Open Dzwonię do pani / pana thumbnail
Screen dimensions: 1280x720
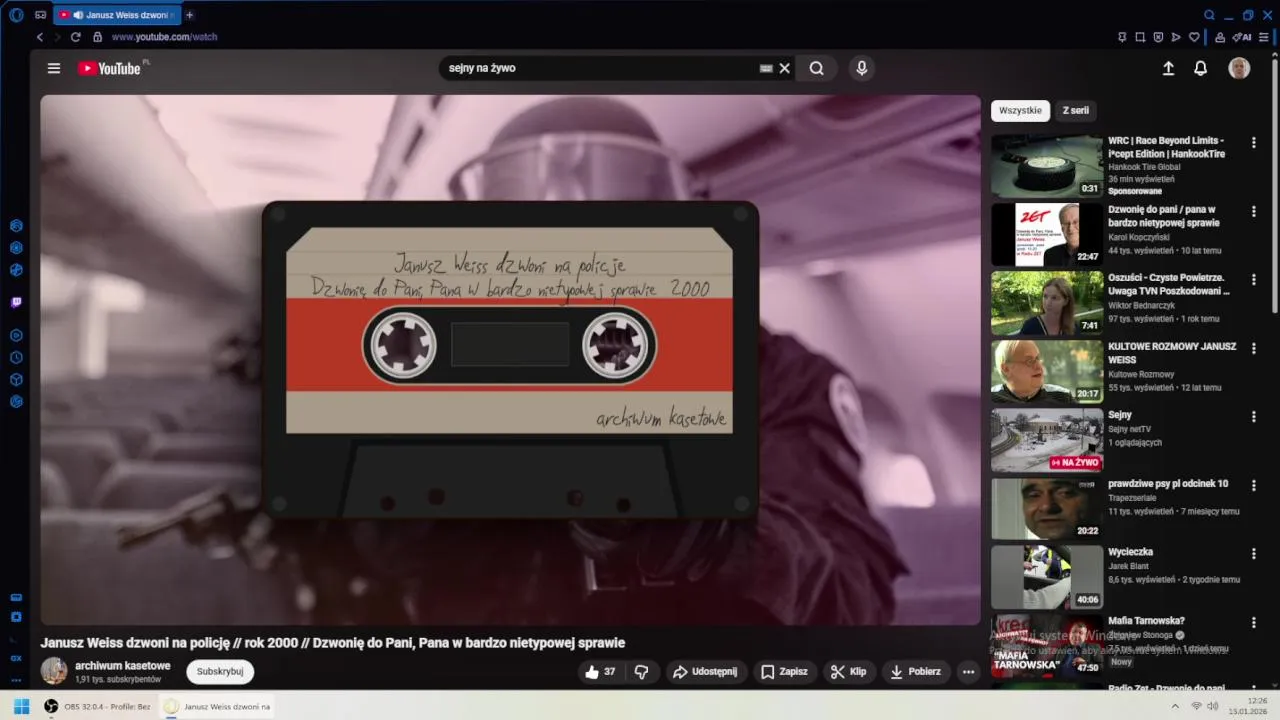point(1047,234)
